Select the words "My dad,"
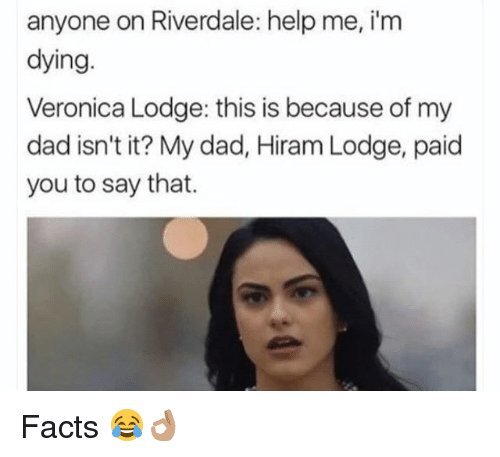The width and height of the screenshot is (500, 457). [206, 147]
